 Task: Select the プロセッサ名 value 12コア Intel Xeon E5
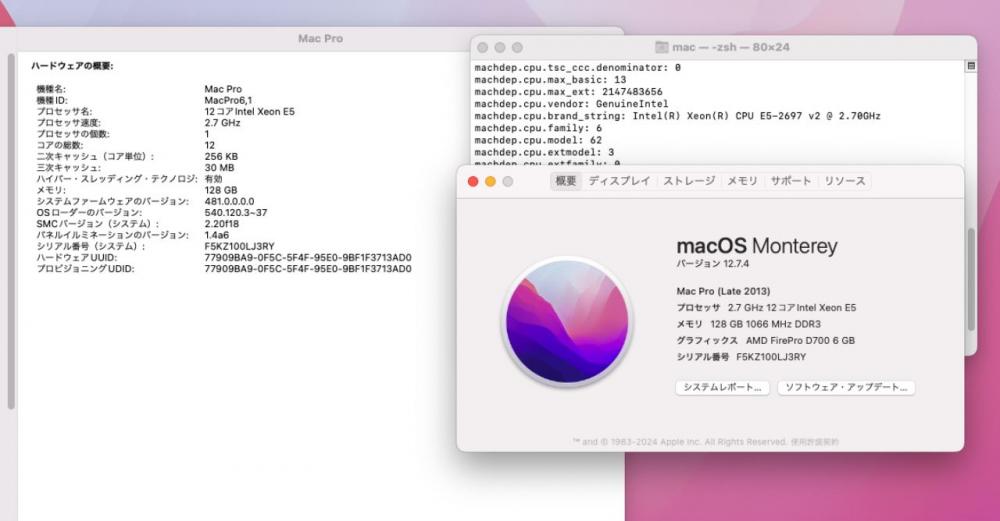tap(249, 112)
